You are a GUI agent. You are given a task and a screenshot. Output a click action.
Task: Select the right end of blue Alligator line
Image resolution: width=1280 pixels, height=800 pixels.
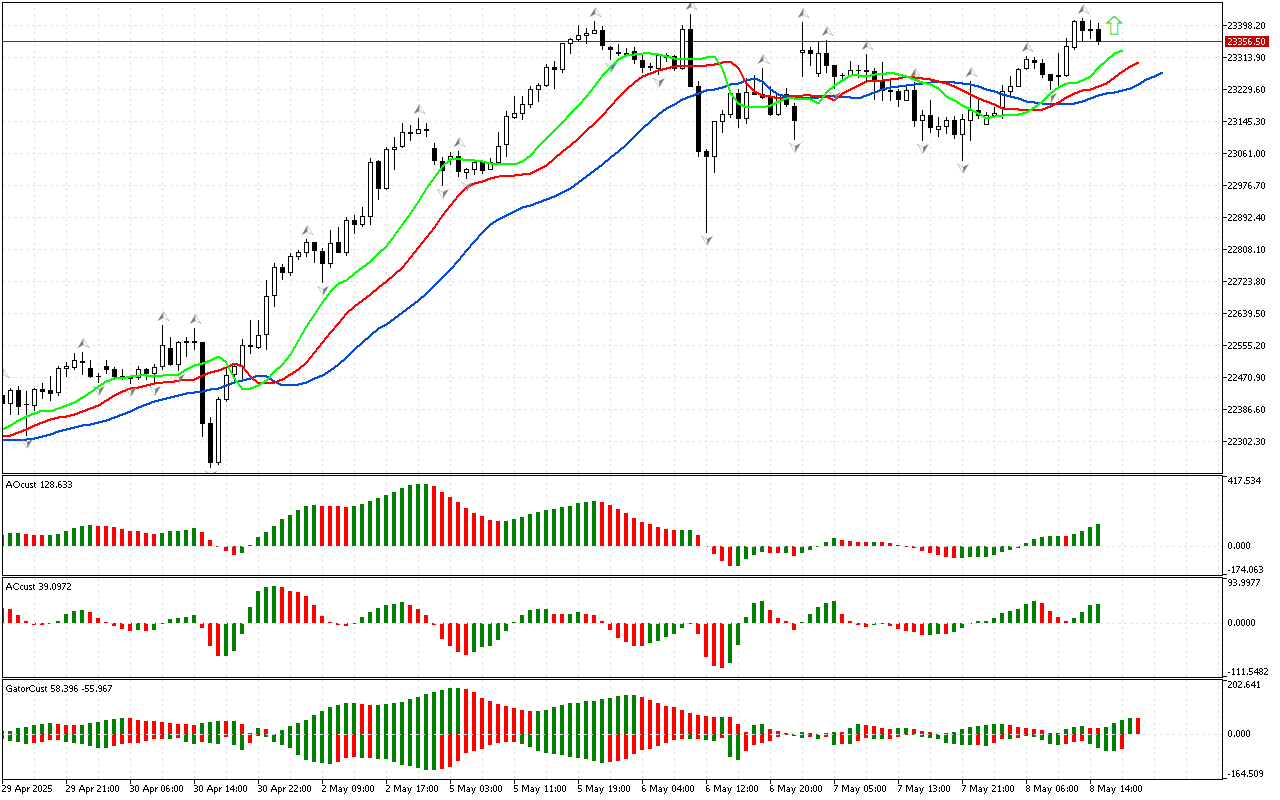[1160, 73]
